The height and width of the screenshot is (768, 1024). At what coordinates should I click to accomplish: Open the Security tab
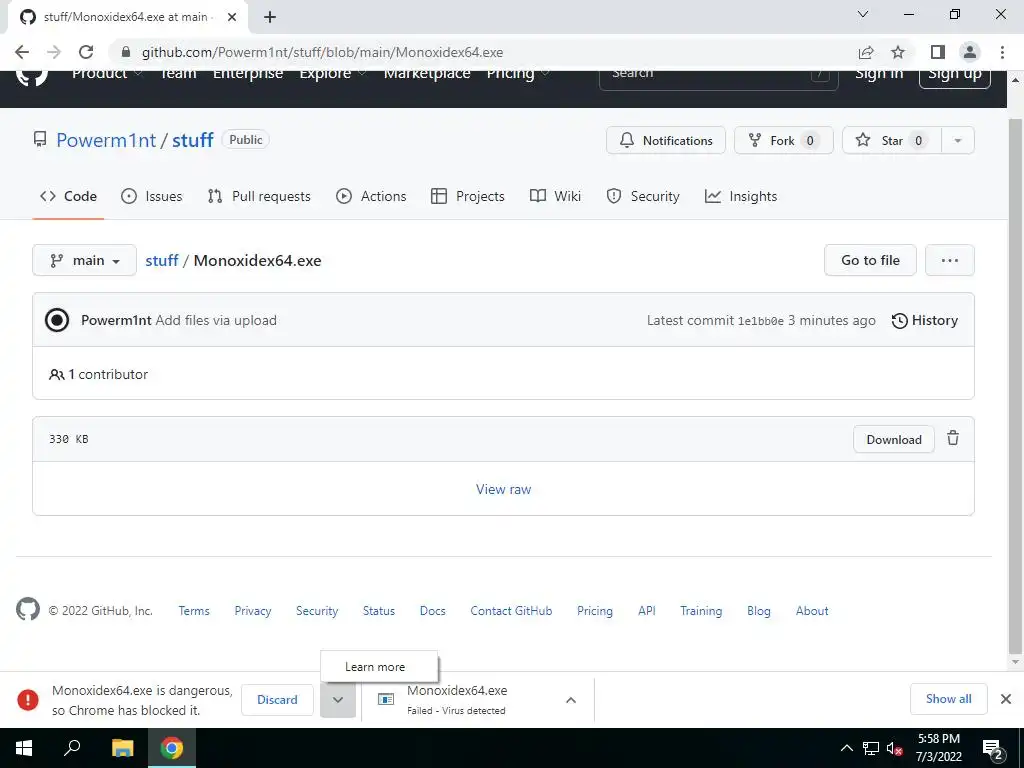click(x=643, y=197)
